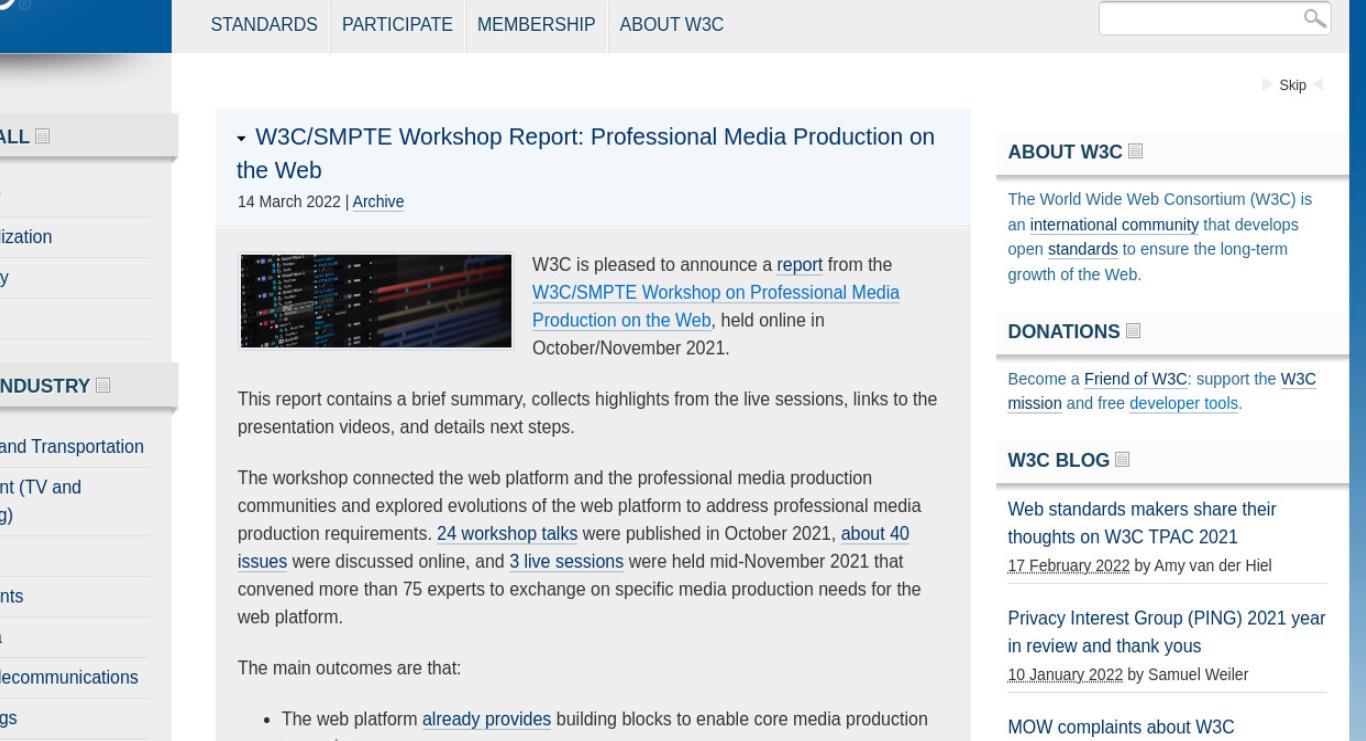Toggle the ALL sidebar section icon

[42, 137]
